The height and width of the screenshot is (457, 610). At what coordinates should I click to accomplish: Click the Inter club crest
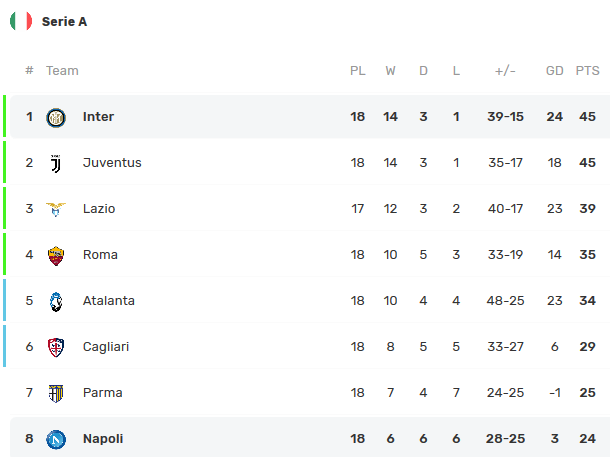pos(56,117)
